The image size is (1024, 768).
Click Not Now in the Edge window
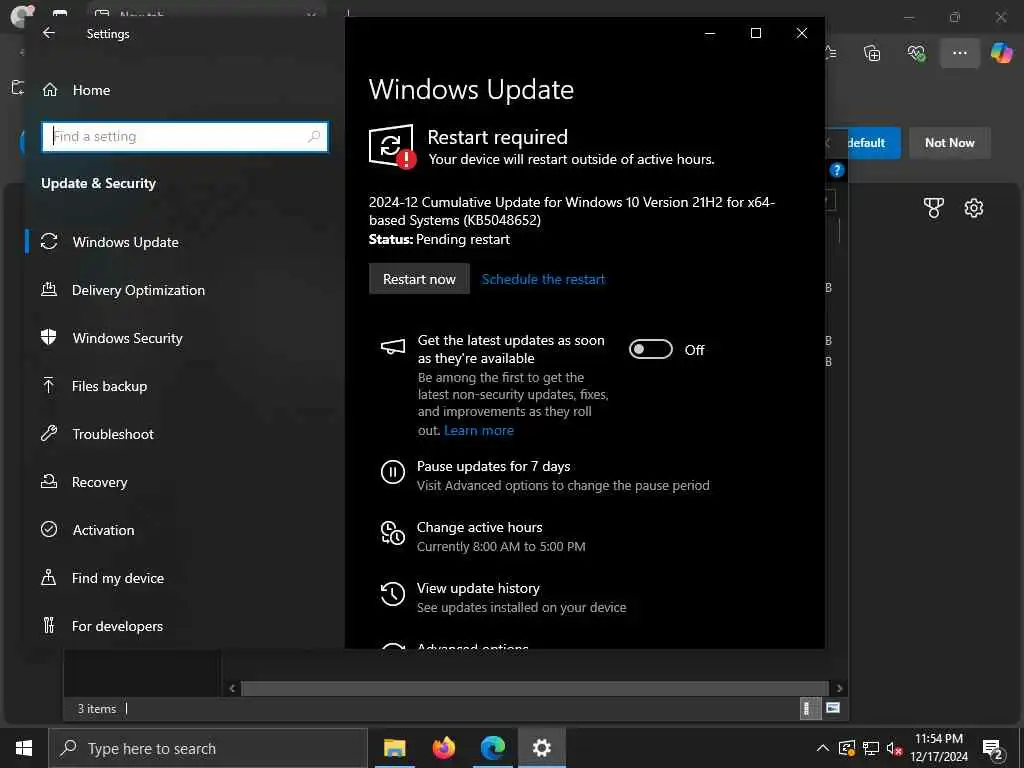pyautogui.click(x=950, y=143)
